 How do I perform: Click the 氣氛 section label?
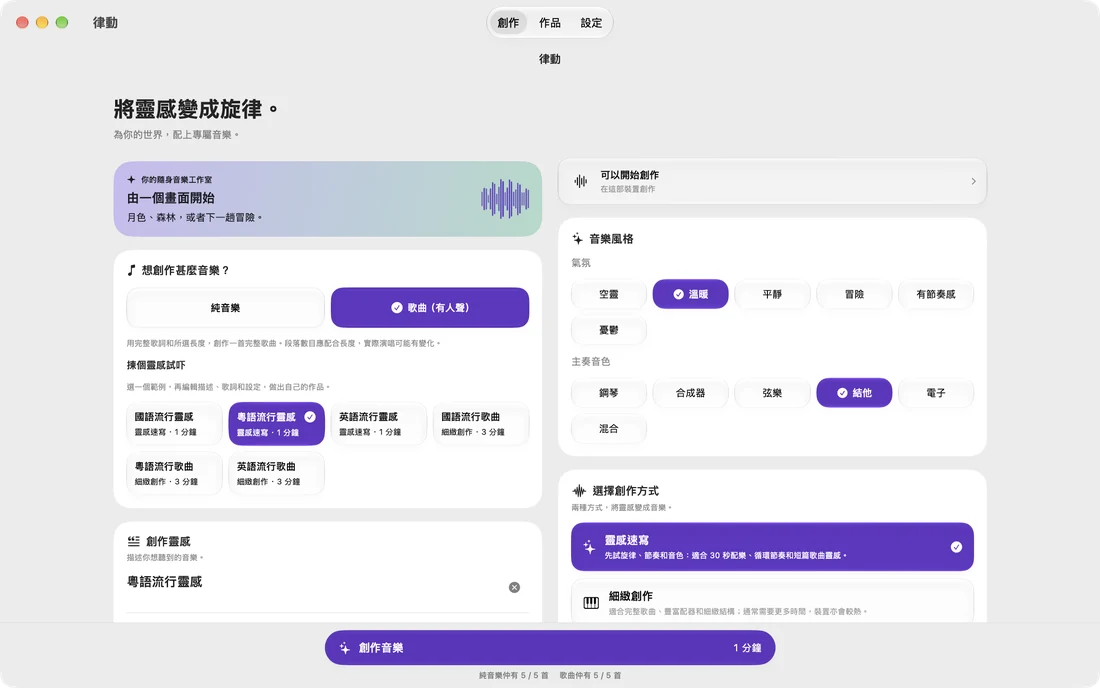[581, 262]
